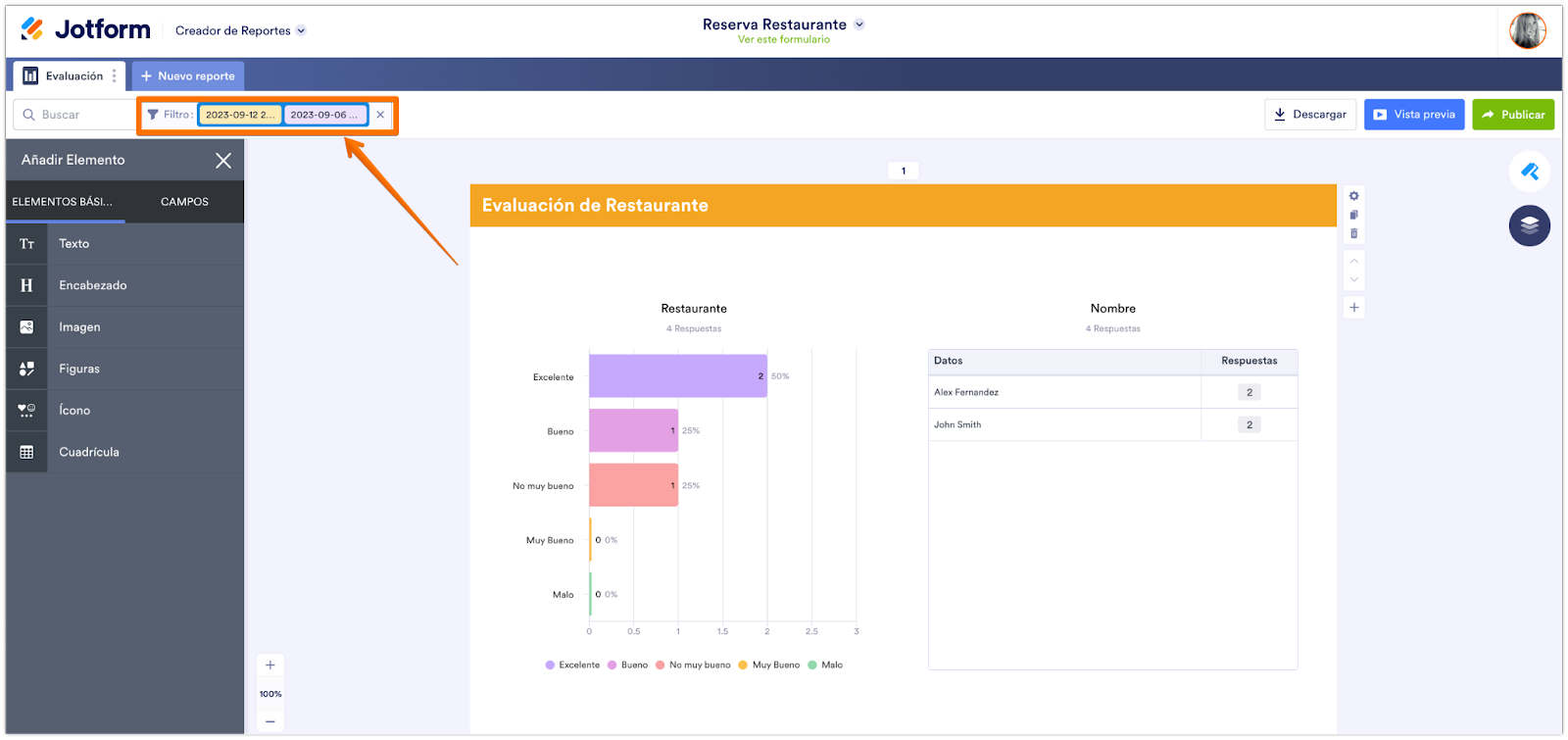Open the Reserva Restaurante form dropdown
The height and width of the screenshot is (740, 1568).
coord(858,25)
